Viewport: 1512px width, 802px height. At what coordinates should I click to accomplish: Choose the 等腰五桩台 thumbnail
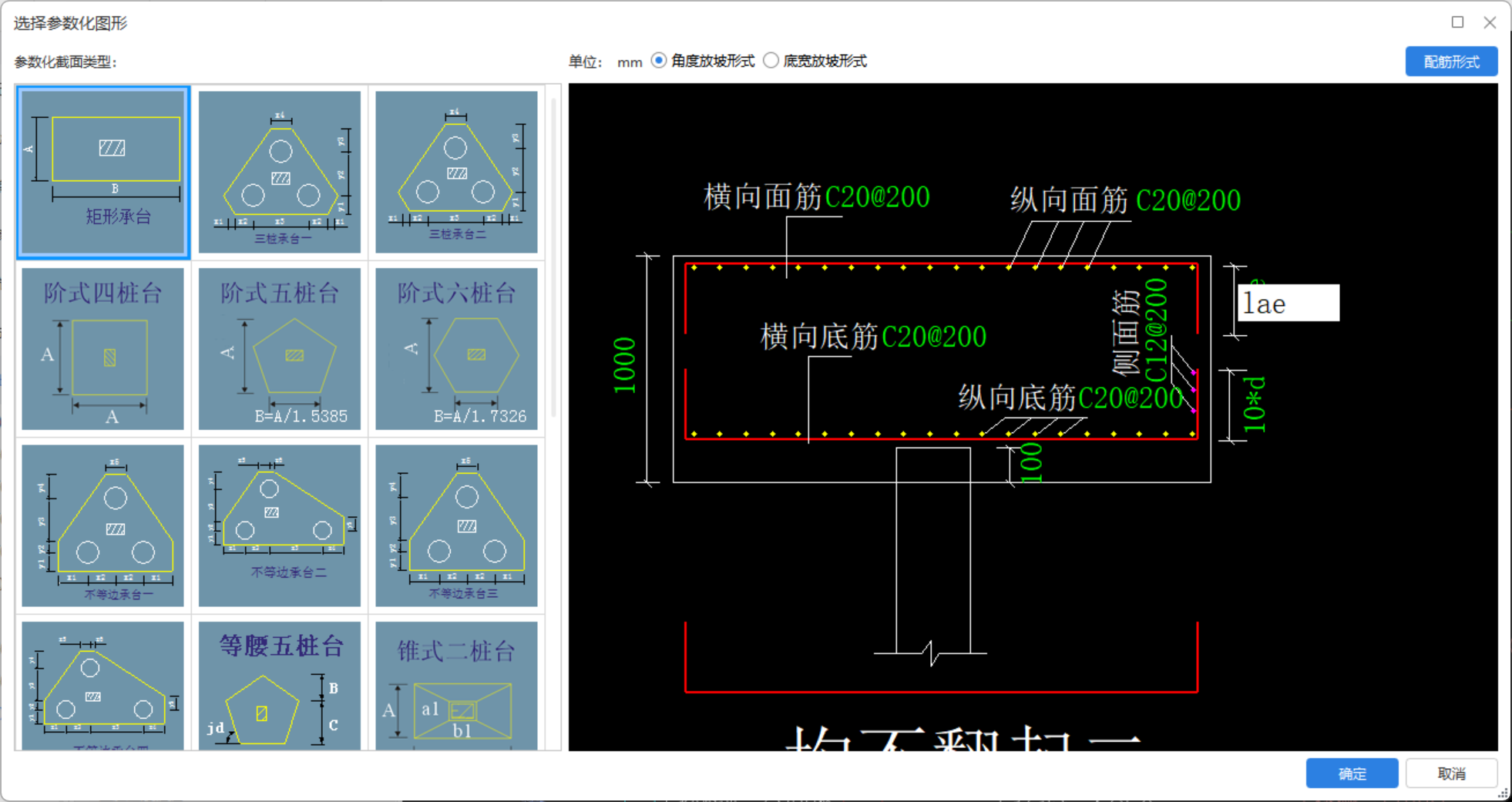click(x=280, y=686)
